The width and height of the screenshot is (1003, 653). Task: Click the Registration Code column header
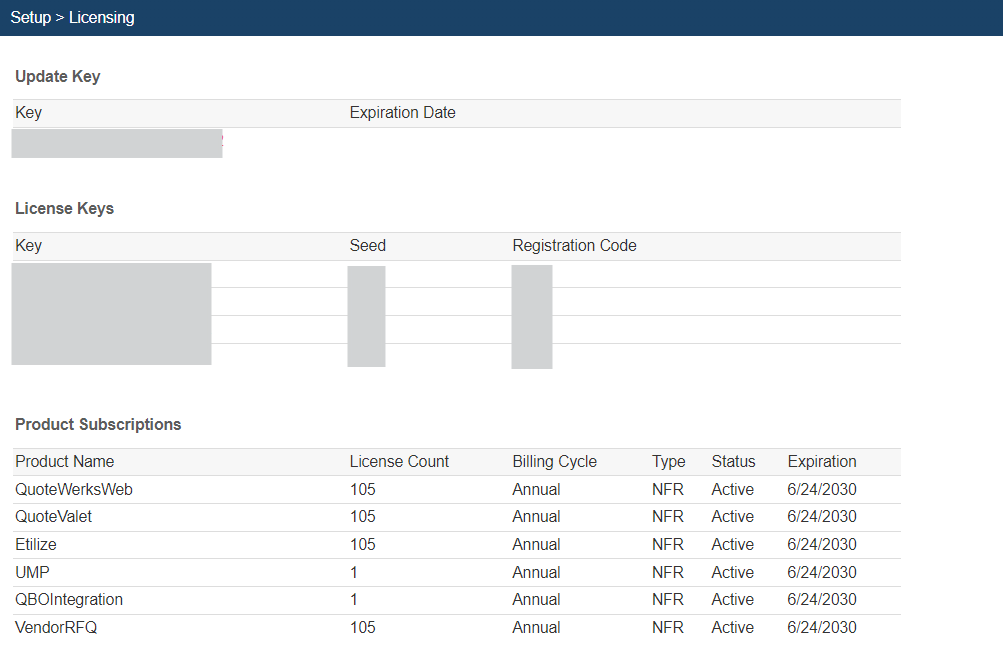[574, 246]
